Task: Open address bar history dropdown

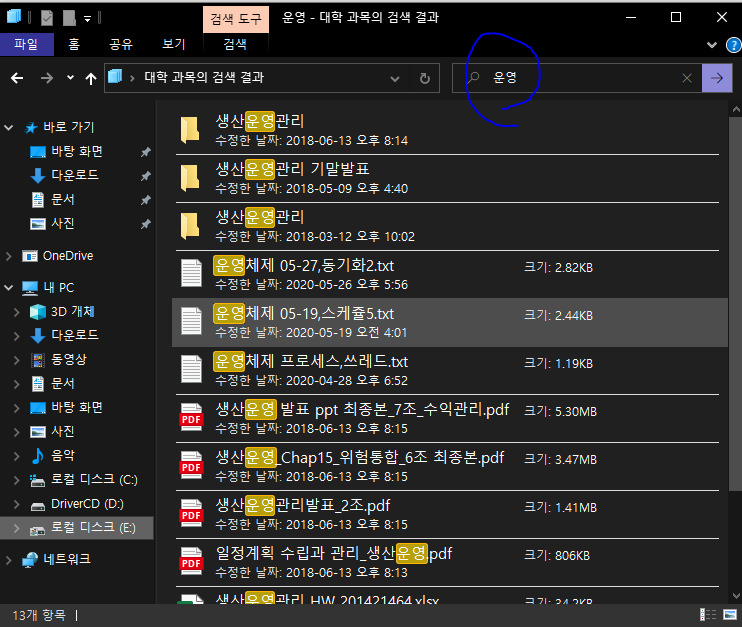Action: click(x=395, y=79)
